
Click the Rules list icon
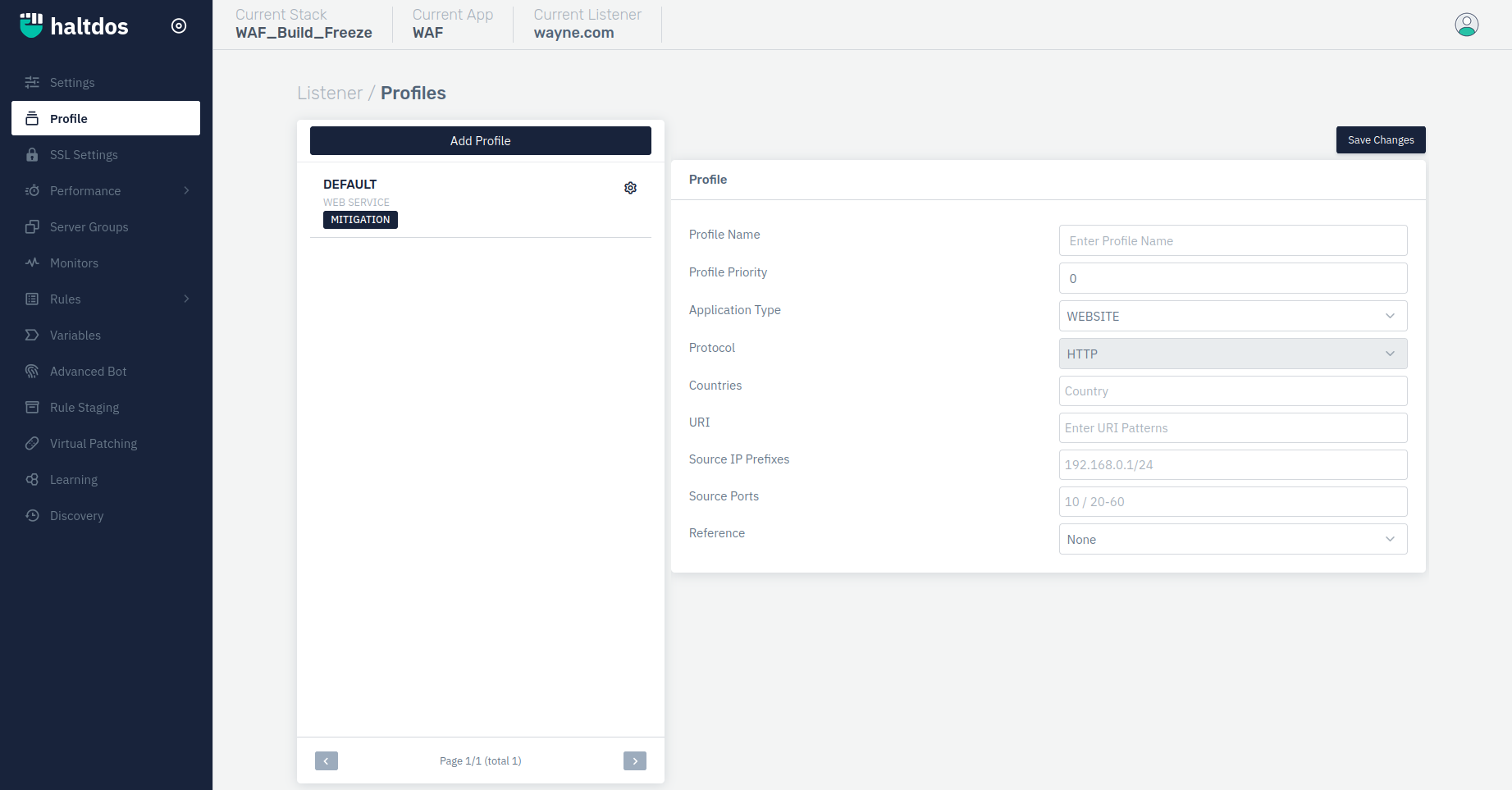click(x=32, y=299)
